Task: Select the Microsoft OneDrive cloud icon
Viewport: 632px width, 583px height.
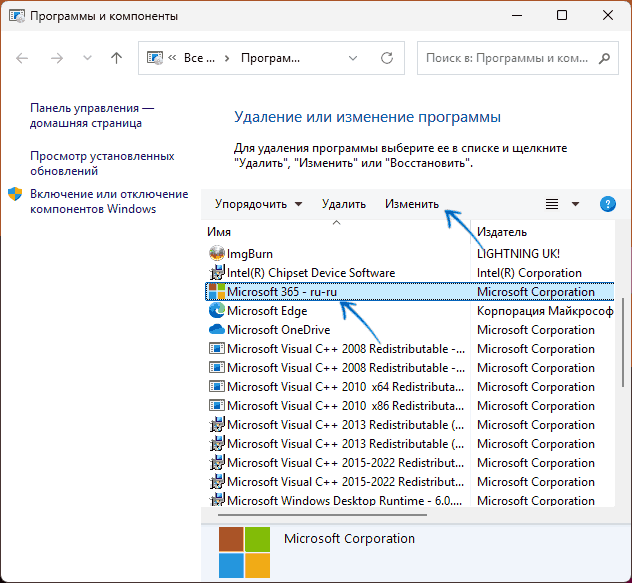Action: 217,329
